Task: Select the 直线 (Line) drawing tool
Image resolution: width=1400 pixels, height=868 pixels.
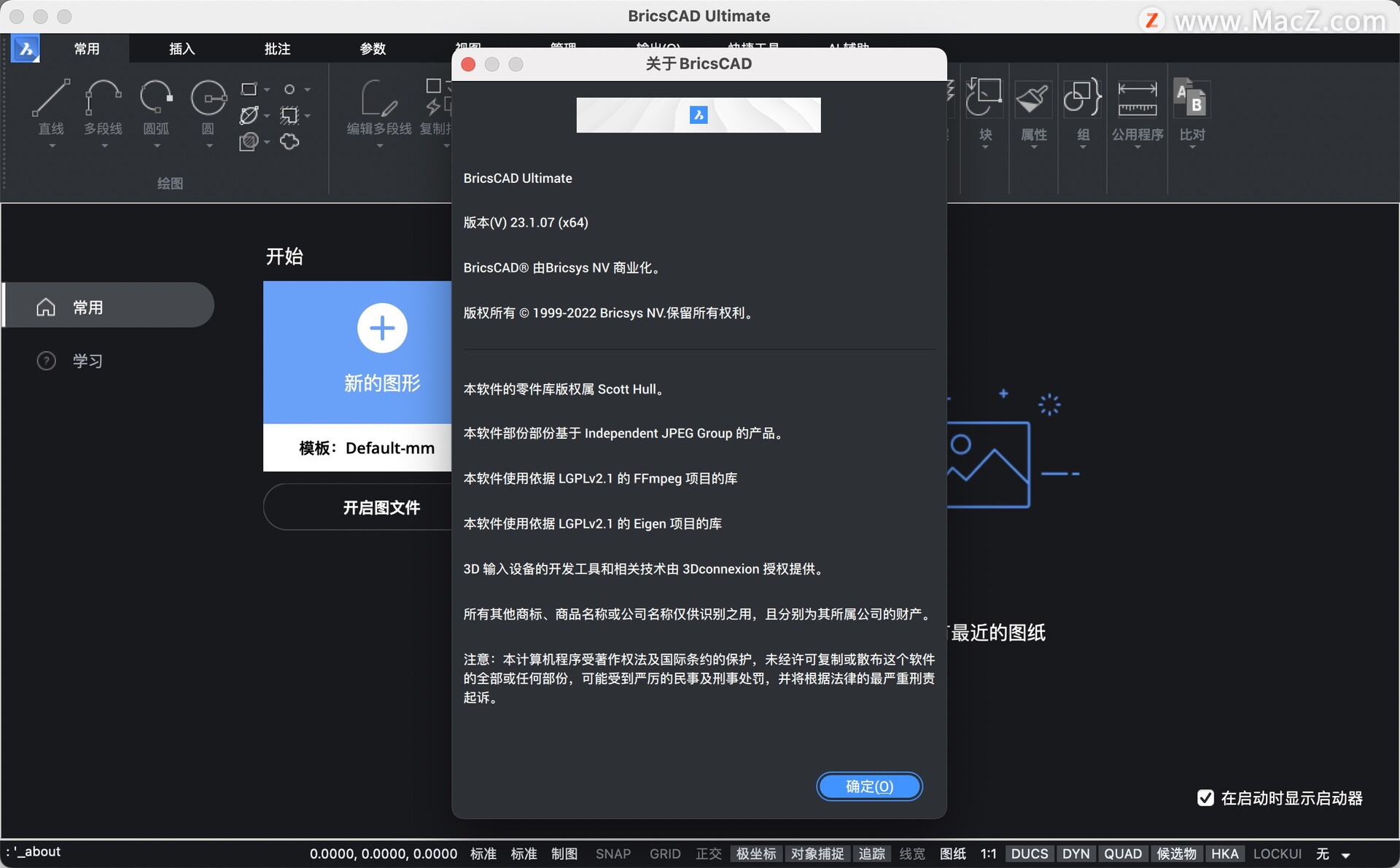Action: coord(50,108)
